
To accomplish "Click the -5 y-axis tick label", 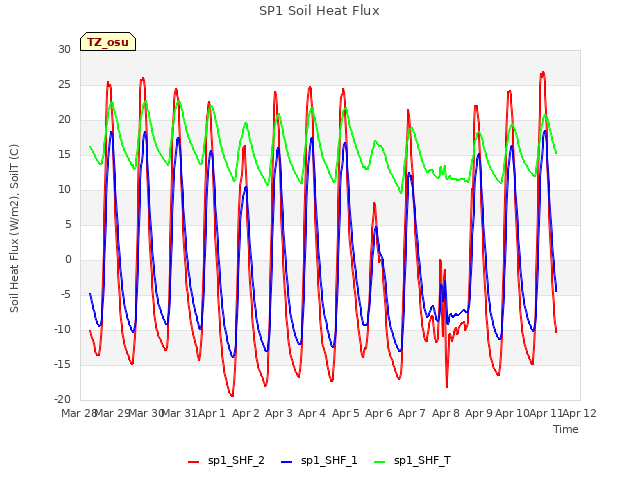I will click(66, 295).
